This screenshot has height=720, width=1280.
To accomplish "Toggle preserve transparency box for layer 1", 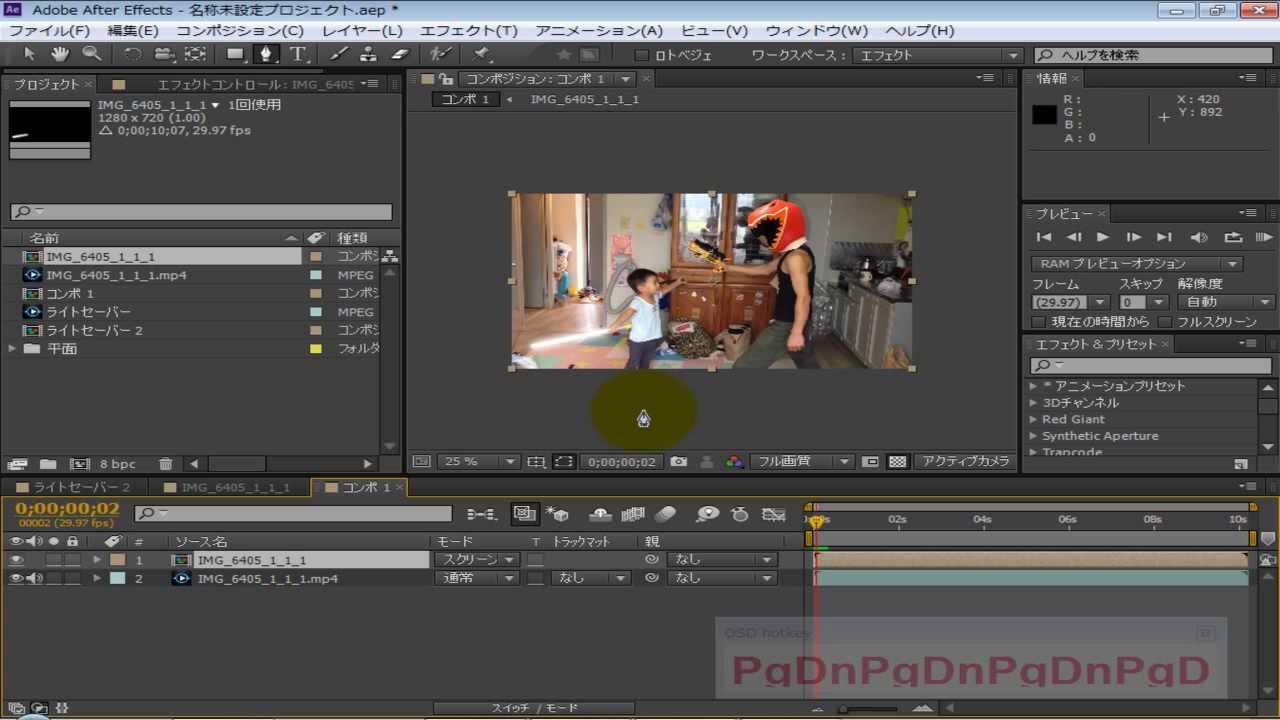I will [536, 560].
